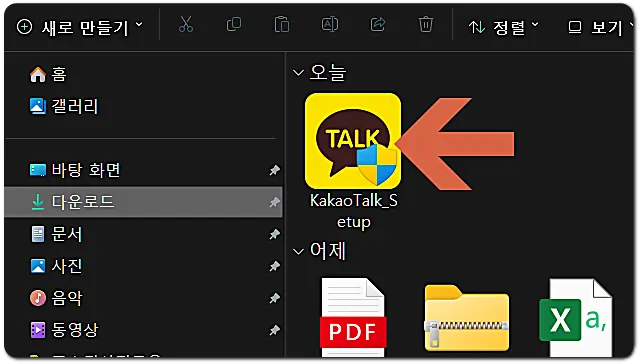Click the pin icon beside 다운로드
This screenshot has height=364, width=639.
[x=275, y=202]
